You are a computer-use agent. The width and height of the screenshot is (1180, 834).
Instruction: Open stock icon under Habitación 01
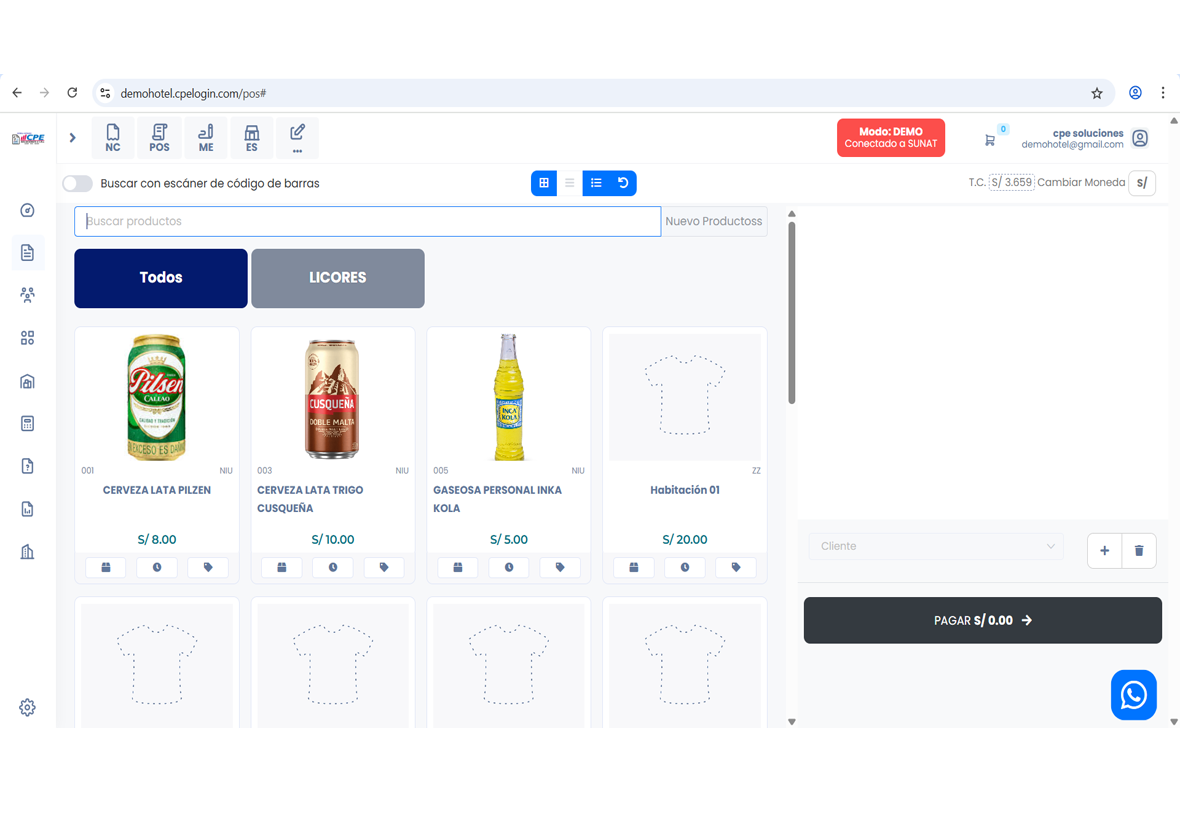(x=634, y=567)
